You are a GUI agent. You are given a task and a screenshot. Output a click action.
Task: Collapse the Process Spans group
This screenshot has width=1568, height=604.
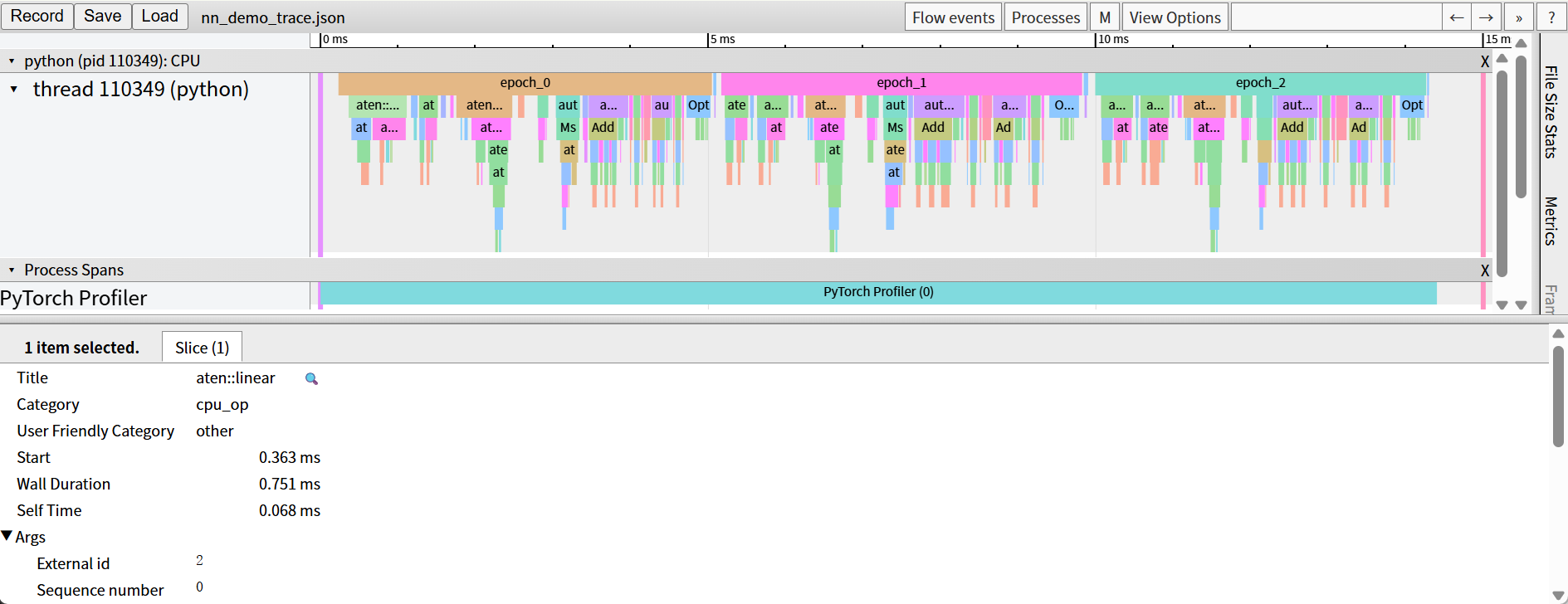click(x=12, y=270)
